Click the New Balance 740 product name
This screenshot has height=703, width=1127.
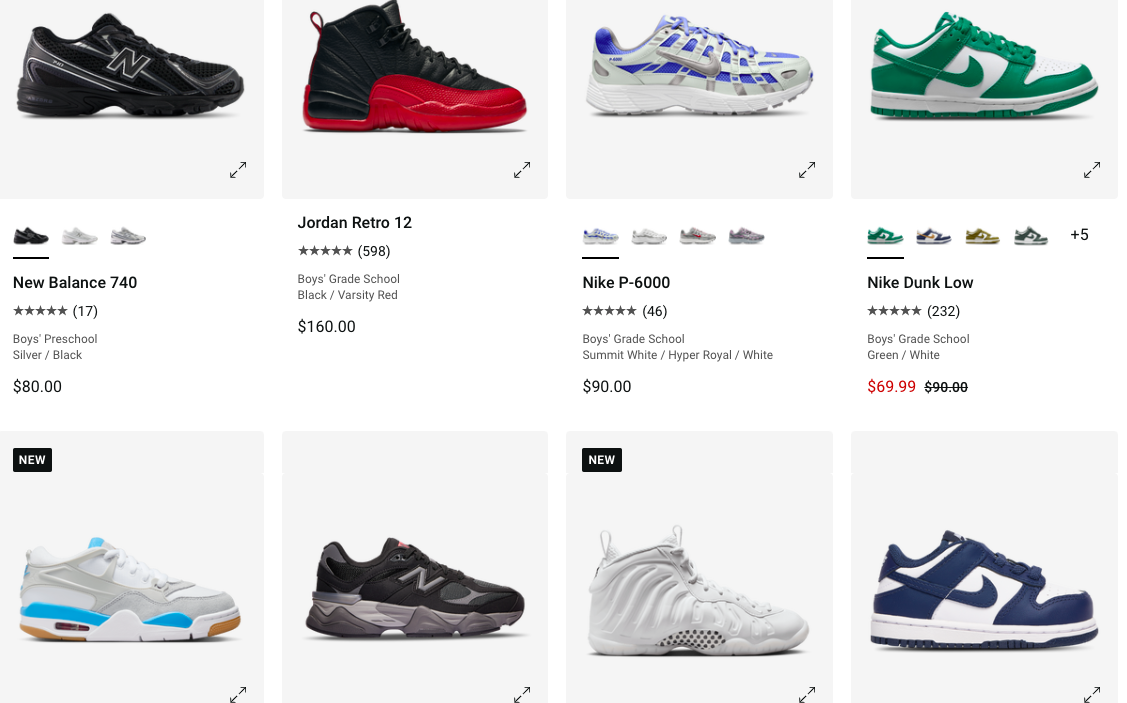point(75,283)
